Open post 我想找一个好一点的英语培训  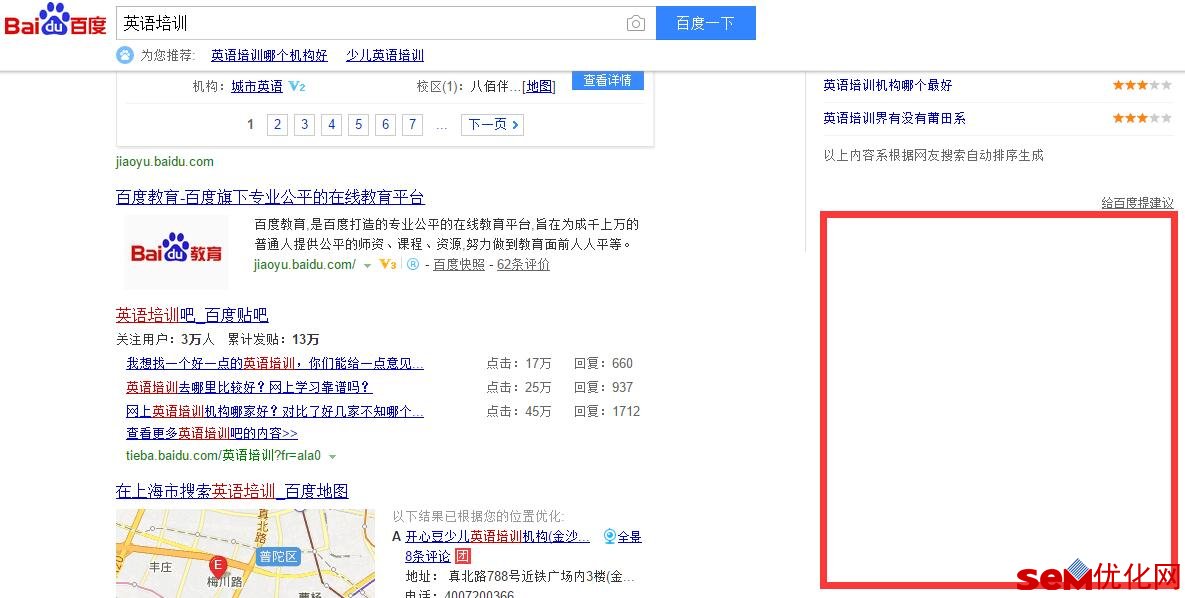pyautogui.click(x=275, y=364)
